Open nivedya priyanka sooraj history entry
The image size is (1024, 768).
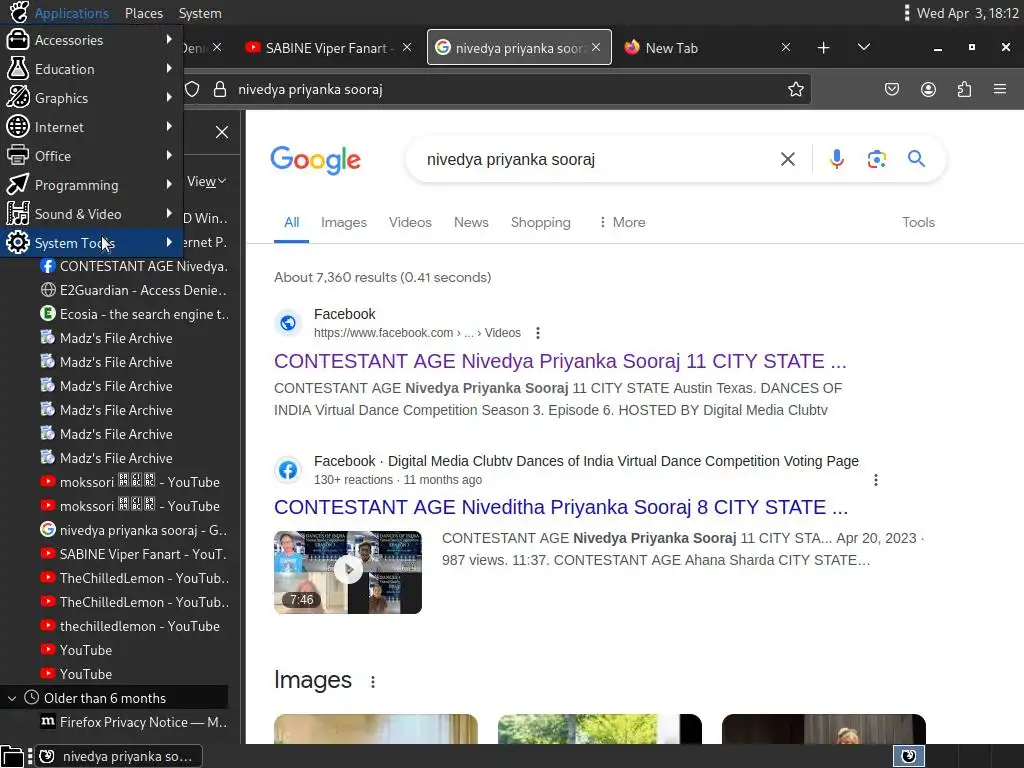point(134,530)
